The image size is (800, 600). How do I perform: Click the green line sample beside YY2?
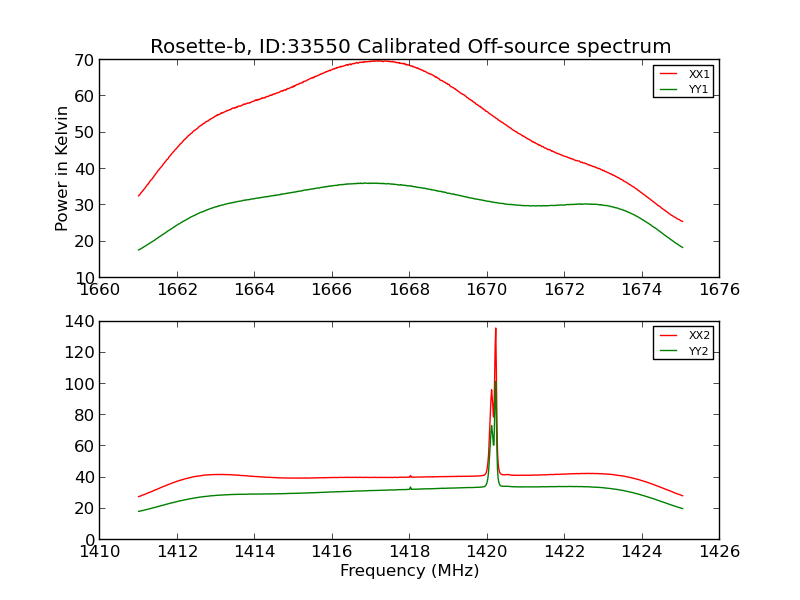coord(669,351)
